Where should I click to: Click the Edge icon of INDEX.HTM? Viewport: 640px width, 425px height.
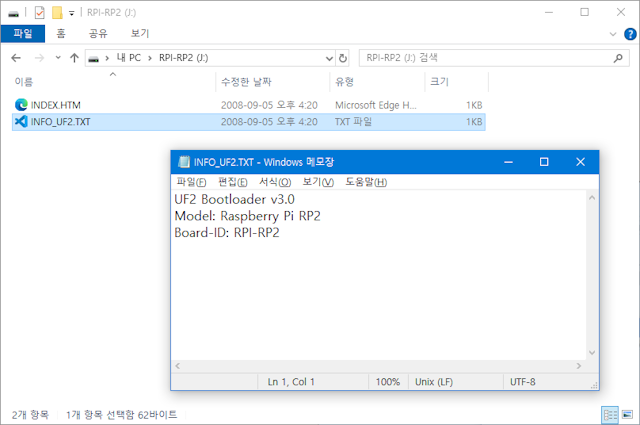21,105
